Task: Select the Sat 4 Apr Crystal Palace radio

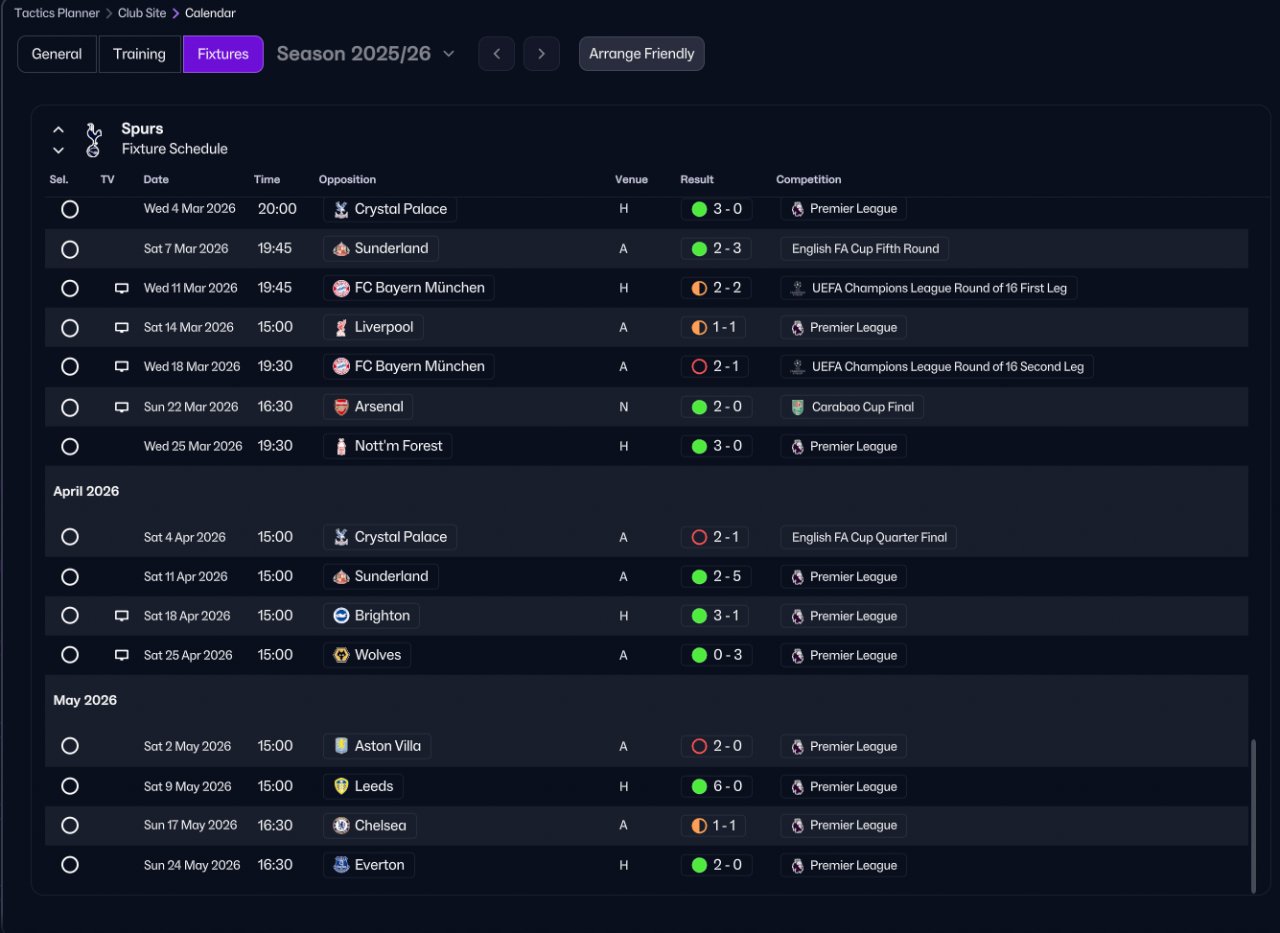Action: [70, 537]
